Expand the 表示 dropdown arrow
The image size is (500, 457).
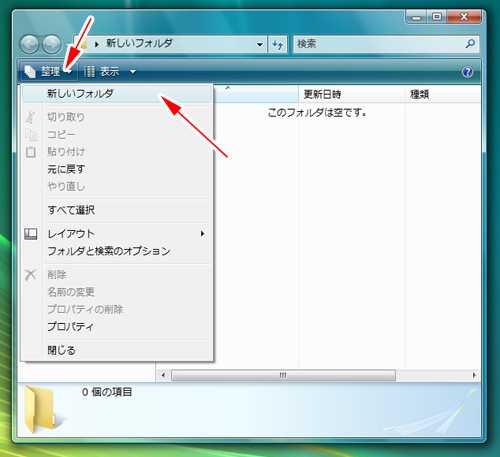click(133, 72)
